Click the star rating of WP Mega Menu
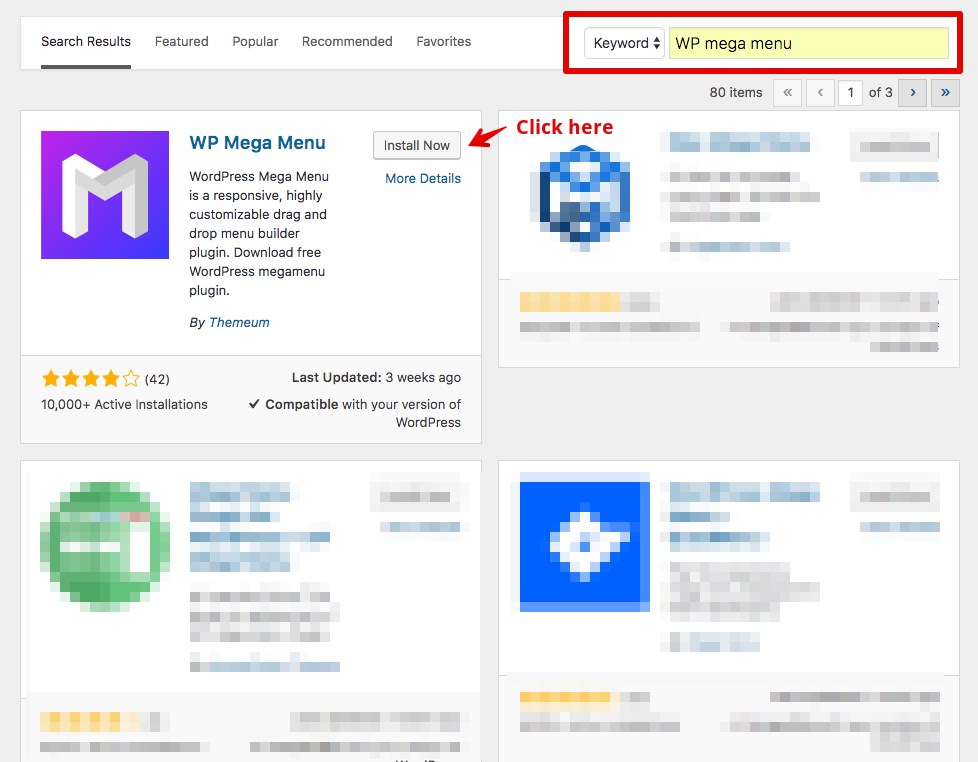The image size is (978, 762). click(90, 379)
